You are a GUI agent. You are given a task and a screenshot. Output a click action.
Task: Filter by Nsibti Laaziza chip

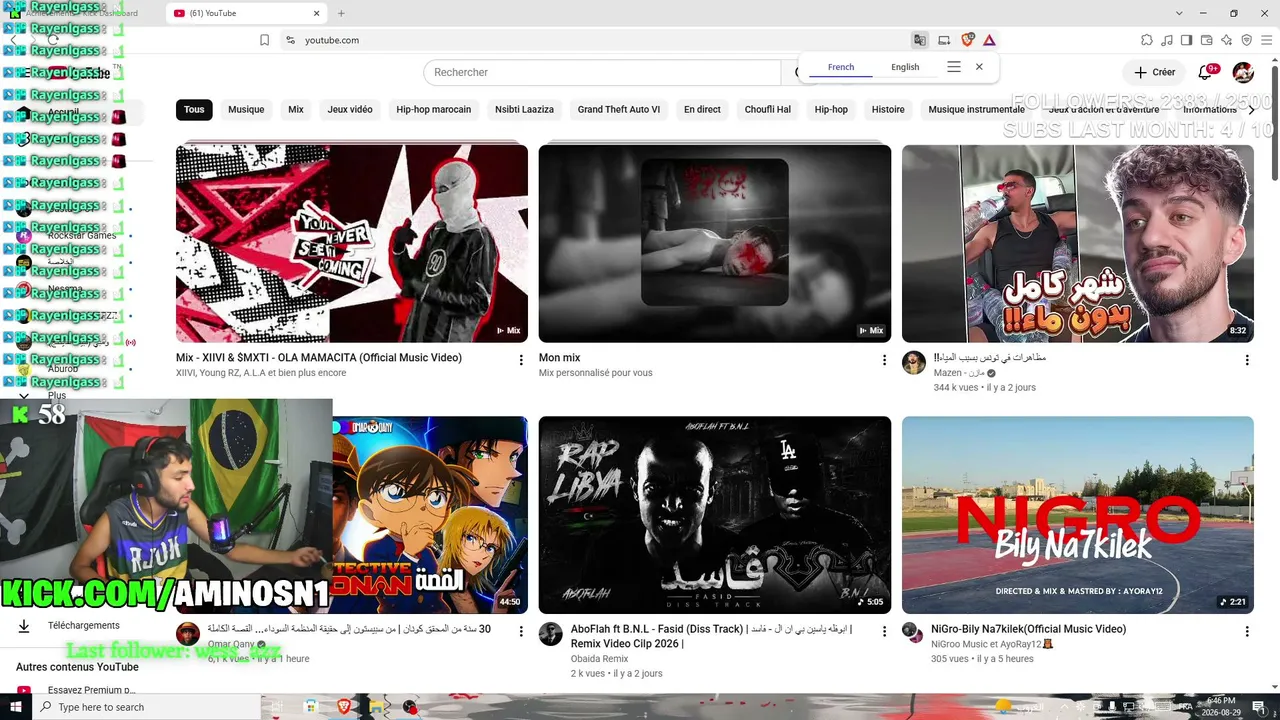coord(524,109)
